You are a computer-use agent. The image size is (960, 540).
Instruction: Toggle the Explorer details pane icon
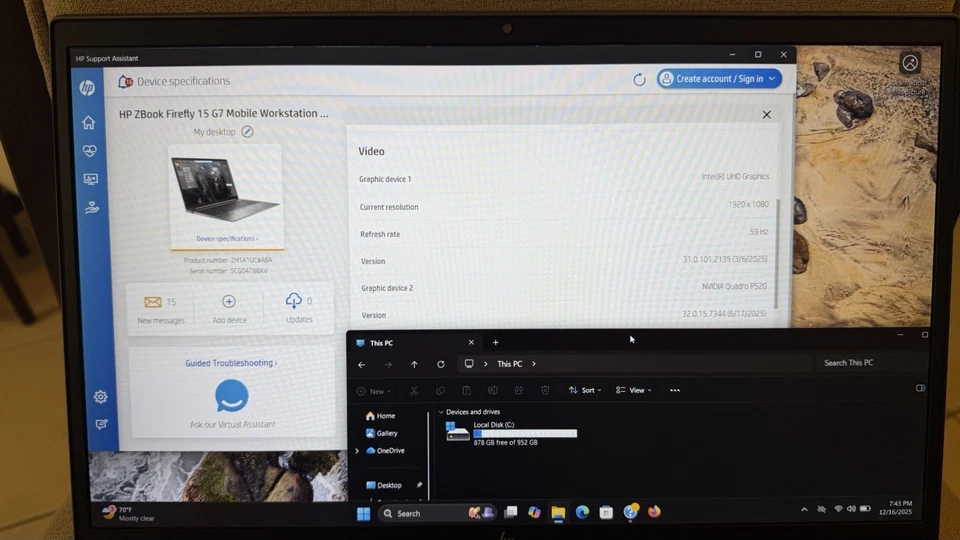tap(920, 388)
